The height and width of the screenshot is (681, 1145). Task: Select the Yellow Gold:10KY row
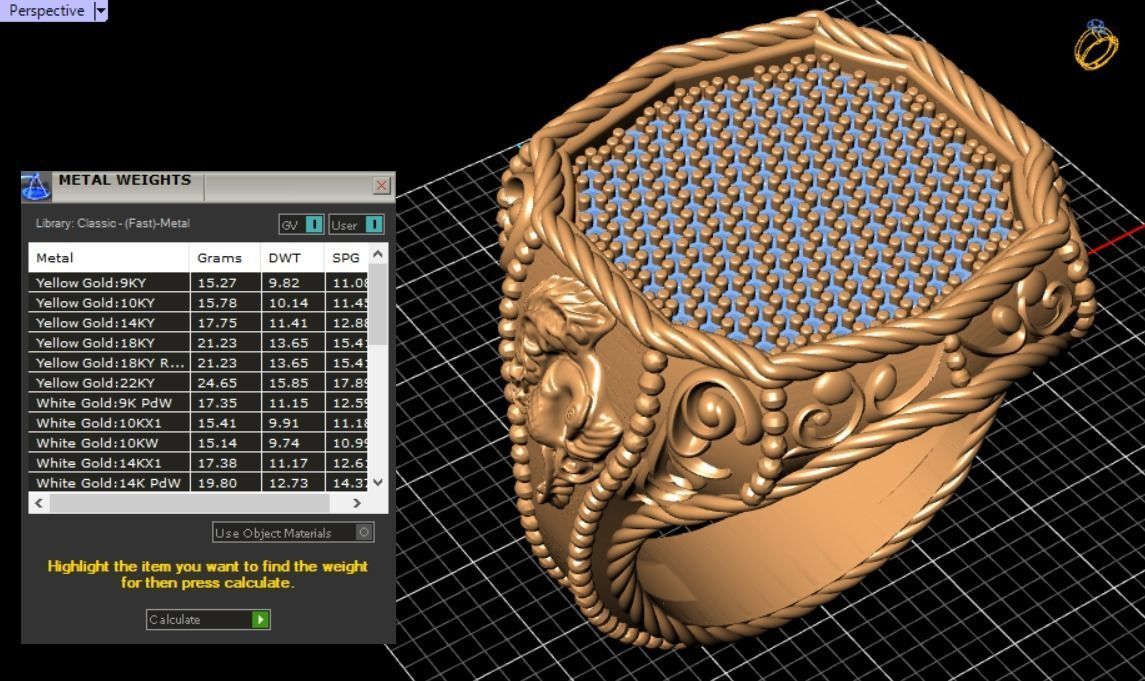pyautogui.click(x=198, y=302)
